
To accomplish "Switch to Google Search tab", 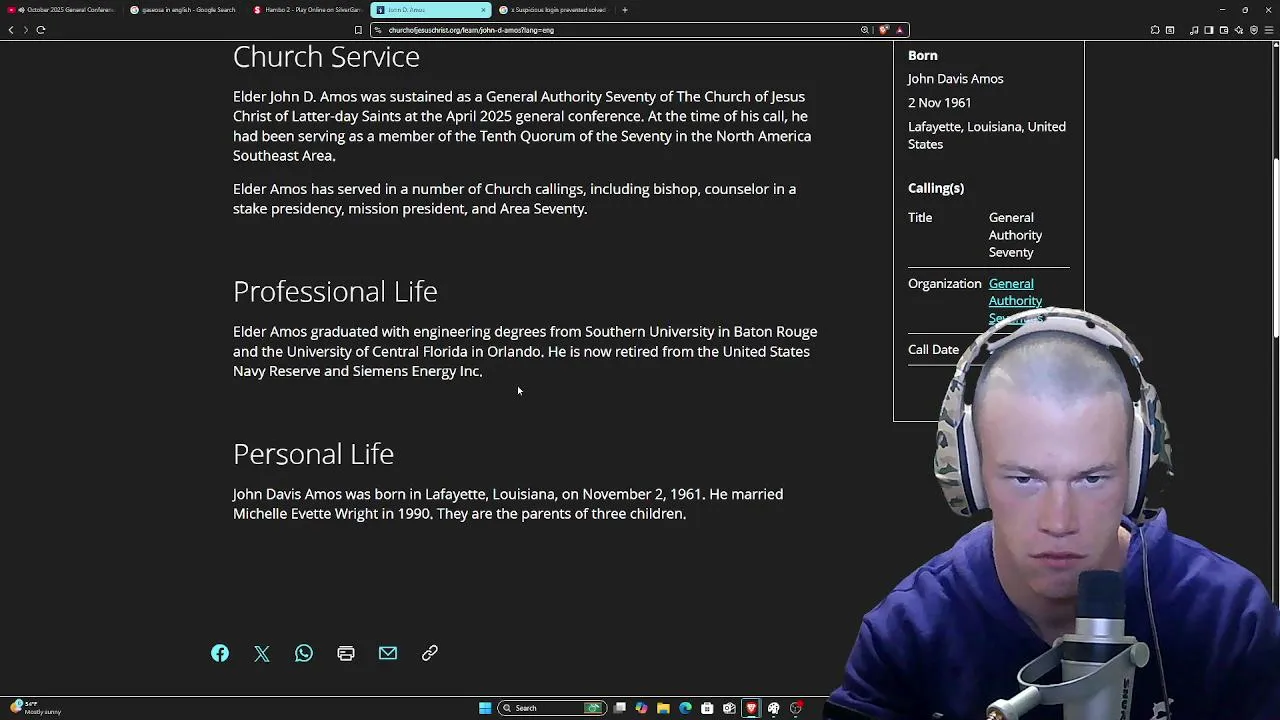I will 184,10.
